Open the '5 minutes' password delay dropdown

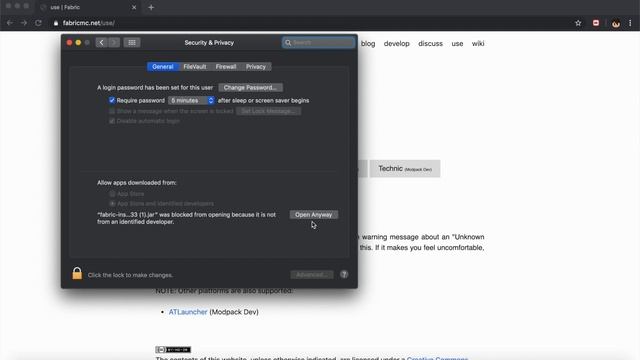[191, 100]
